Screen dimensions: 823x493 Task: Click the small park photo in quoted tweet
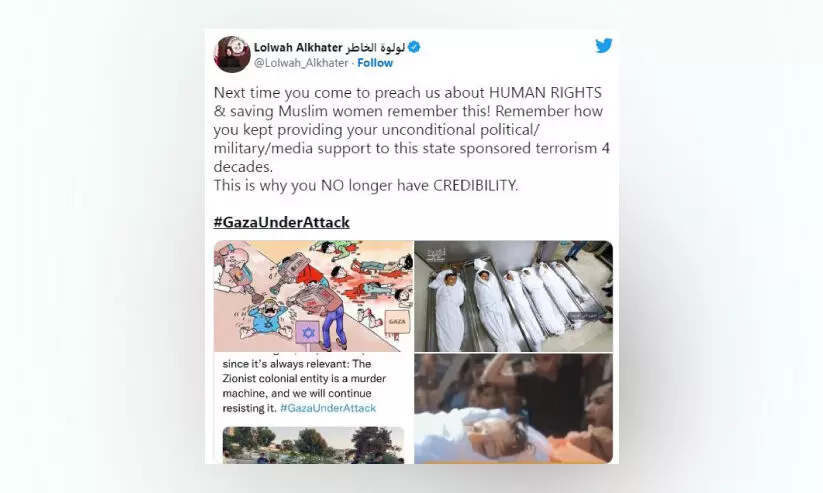click(x=313, y=445)
